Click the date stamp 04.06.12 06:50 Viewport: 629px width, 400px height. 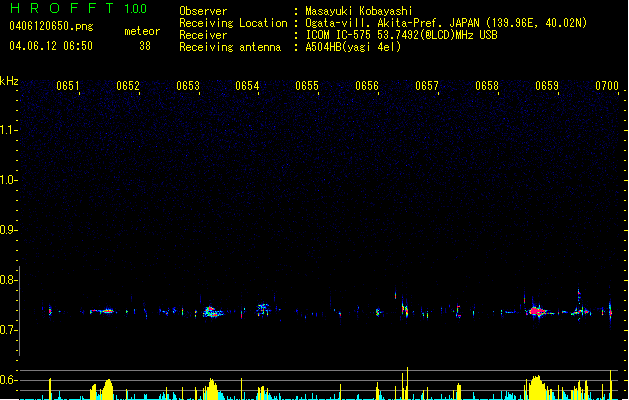coord(51,46)
